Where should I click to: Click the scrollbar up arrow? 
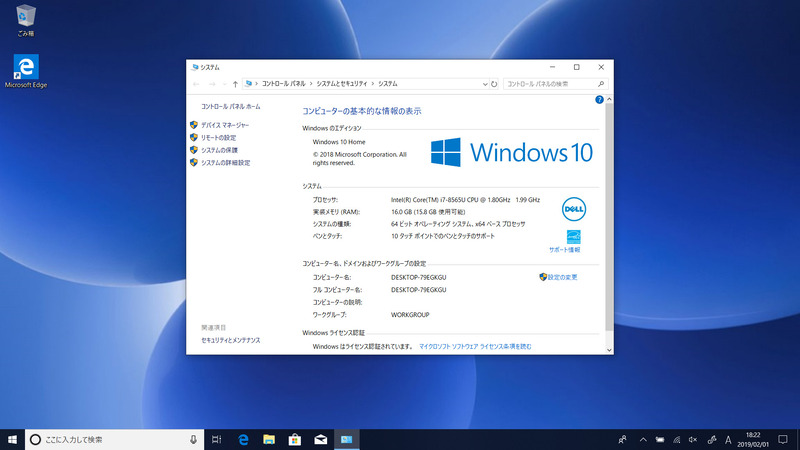point(609,99)
